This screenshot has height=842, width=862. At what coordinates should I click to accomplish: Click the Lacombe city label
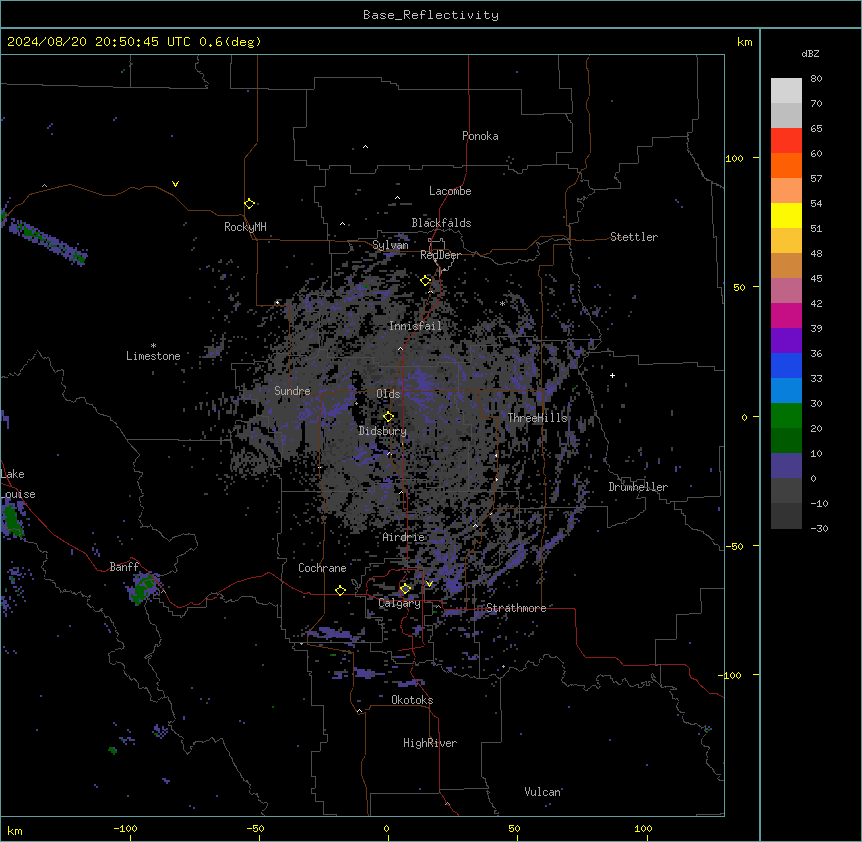450,191
